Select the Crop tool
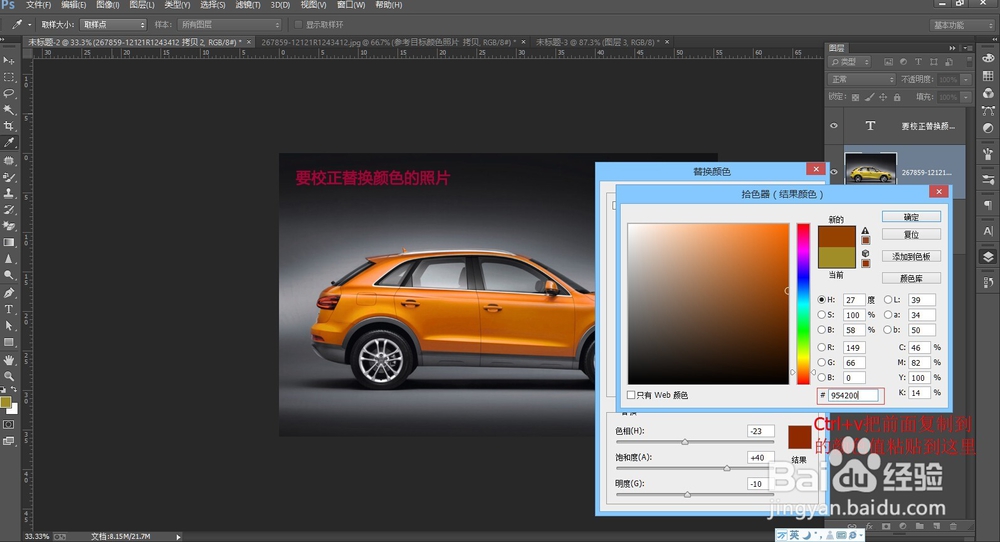 (x=9, y=126)
